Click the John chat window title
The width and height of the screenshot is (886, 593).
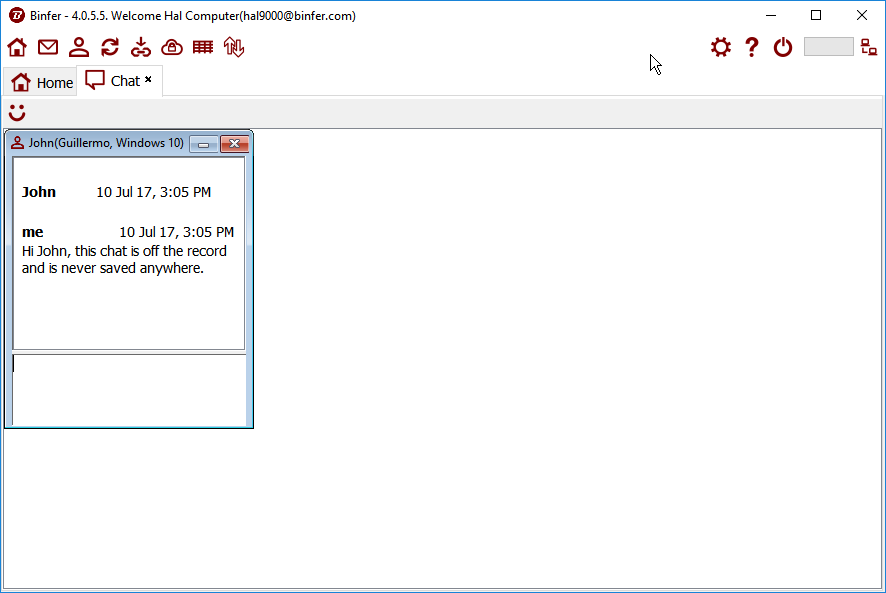coord(106,143)
